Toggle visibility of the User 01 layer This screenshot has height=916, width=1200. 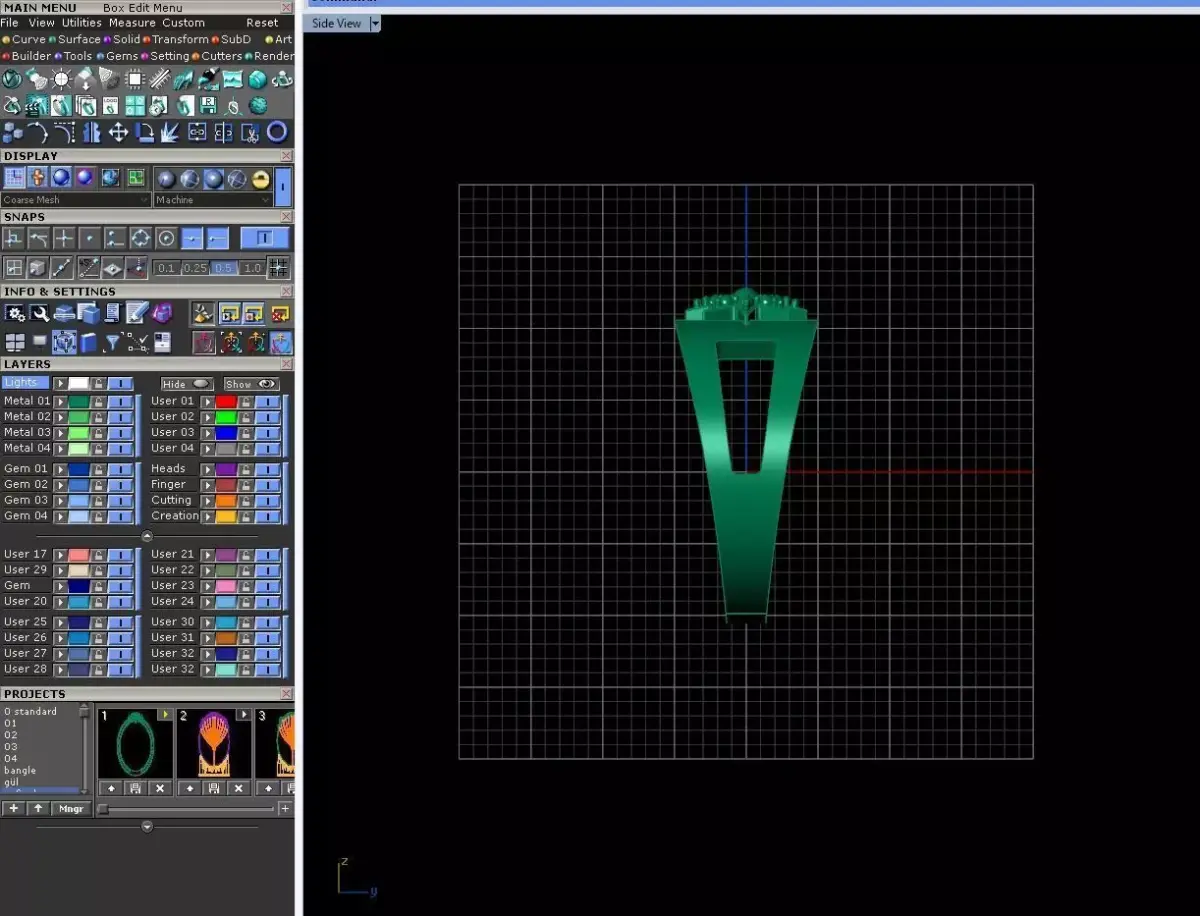[267, 402]
